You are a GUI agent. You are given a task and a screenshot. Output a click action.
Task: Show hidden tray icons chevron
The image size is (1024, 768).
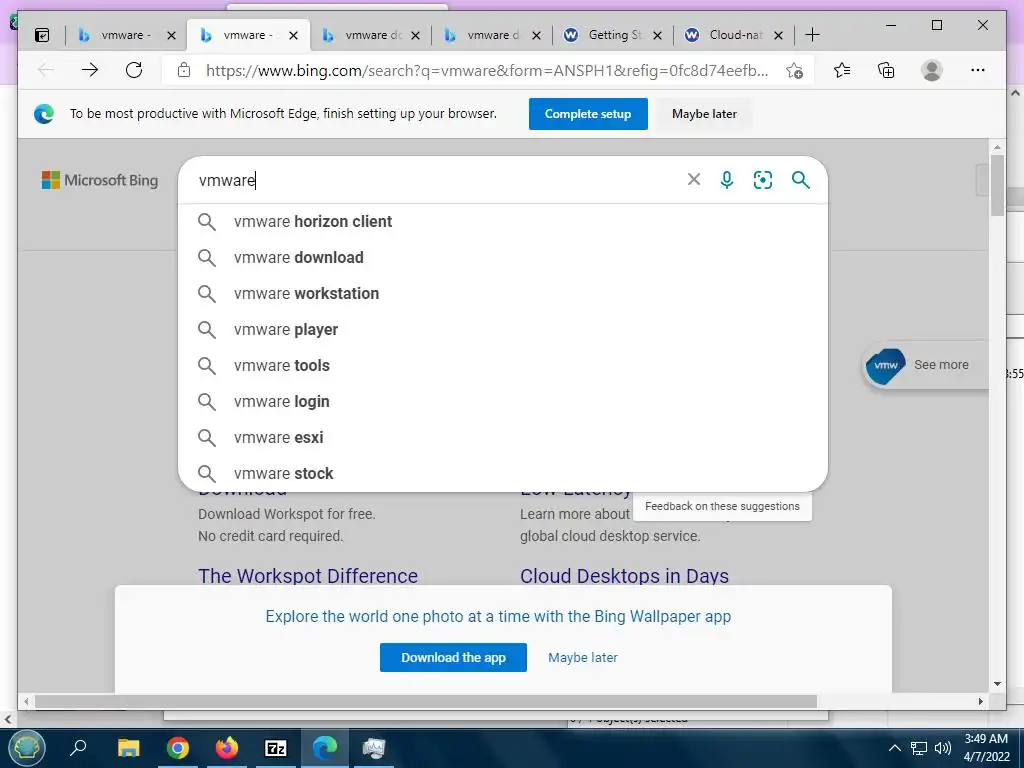coord(895,748)
